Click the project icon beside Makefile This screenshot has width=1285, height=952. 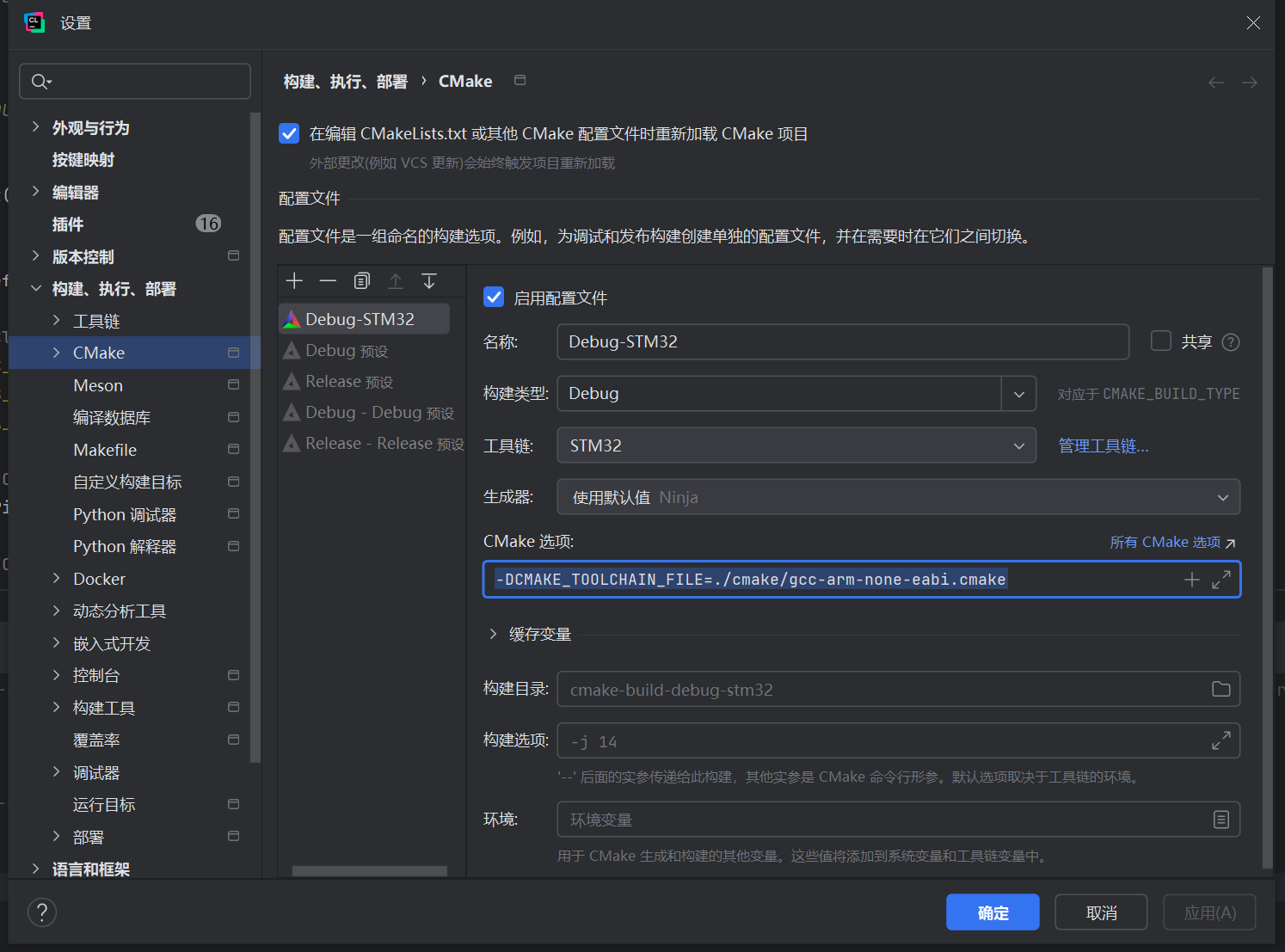pos(233,449)
